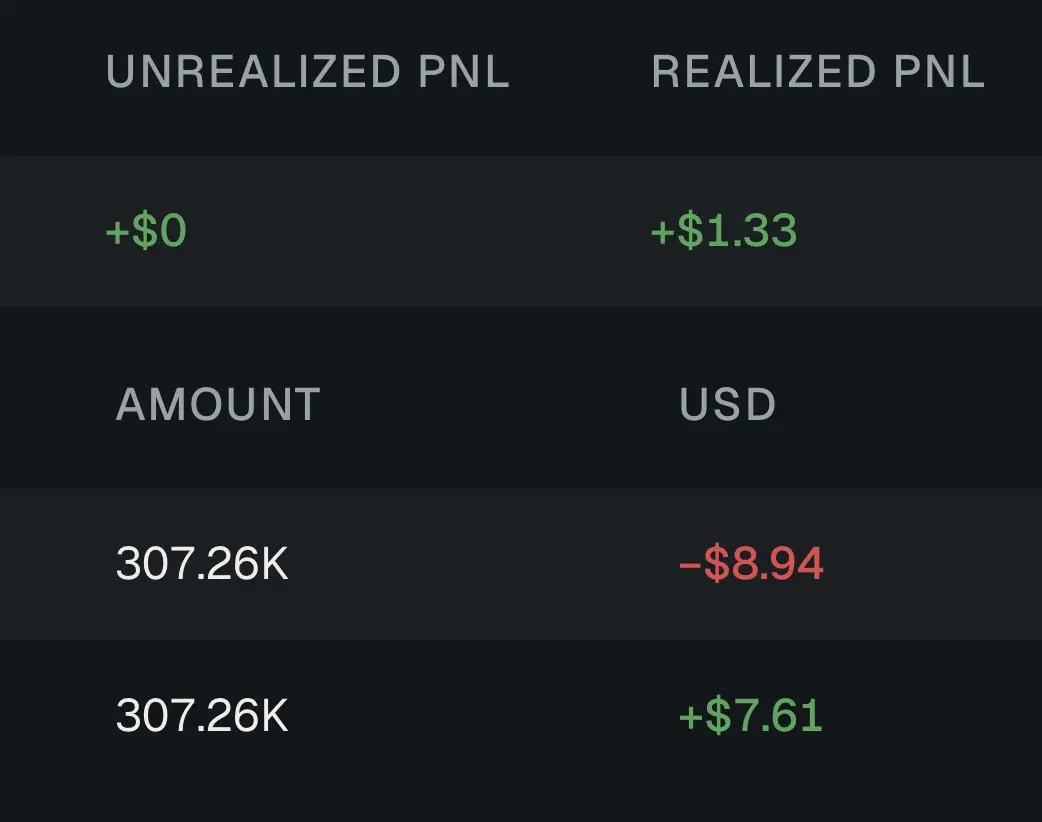Click the green plus sign before $1.33
This screenshot has height=822, width=1042.
click(663, 233)
